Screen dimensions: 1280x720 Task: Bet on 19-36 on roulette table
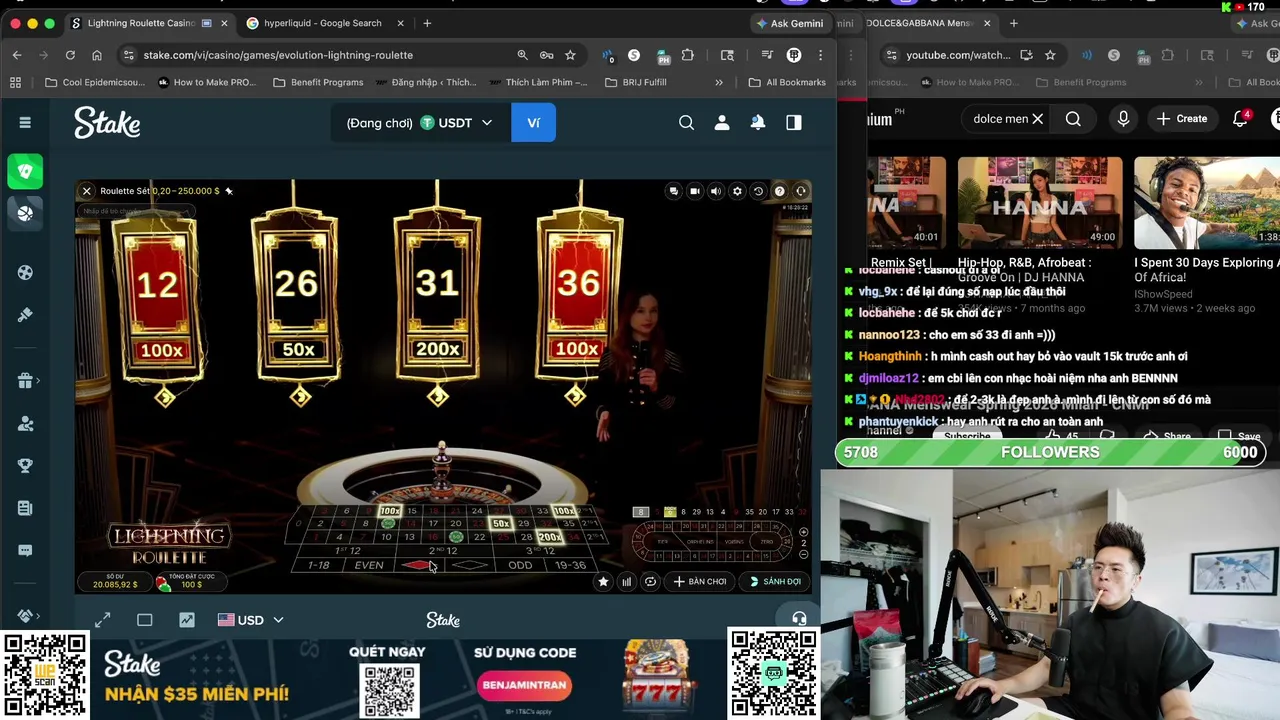[570, 565]
